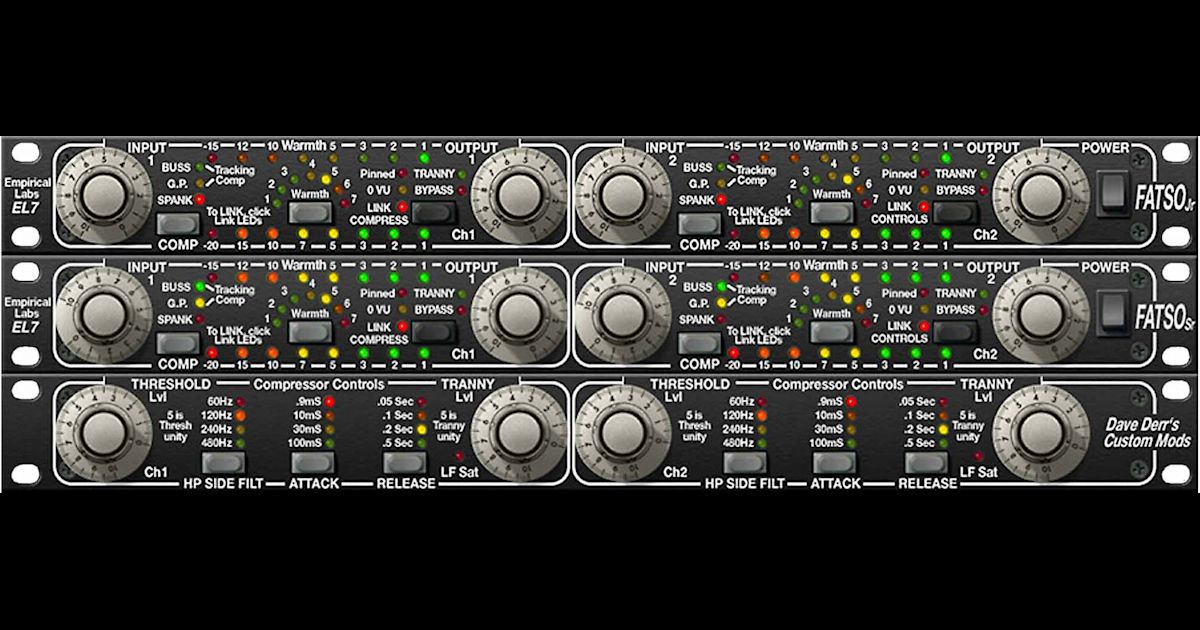Click the Ch2 .2 Sec release LED
The image size is (1200, 630).
pyautogui.click(x=943, y=429)
